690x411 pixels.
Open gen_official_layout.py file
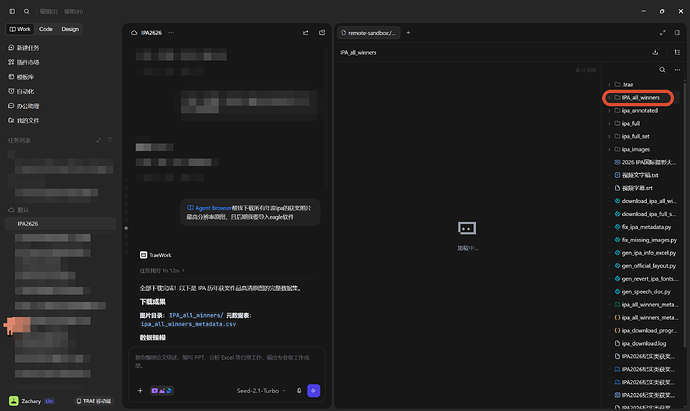coord(643,266)
